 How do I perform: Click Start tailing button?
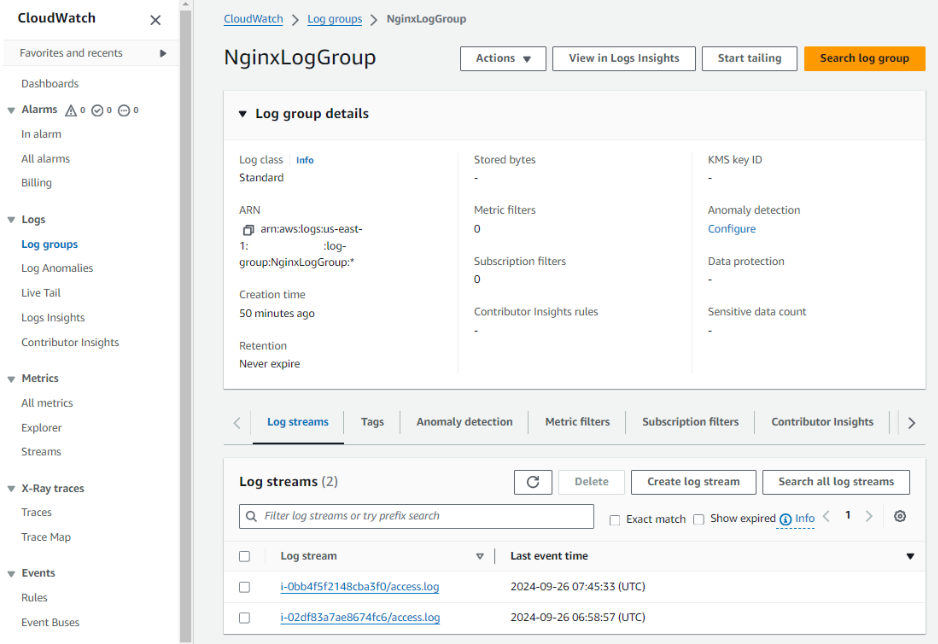click(750, 59)
